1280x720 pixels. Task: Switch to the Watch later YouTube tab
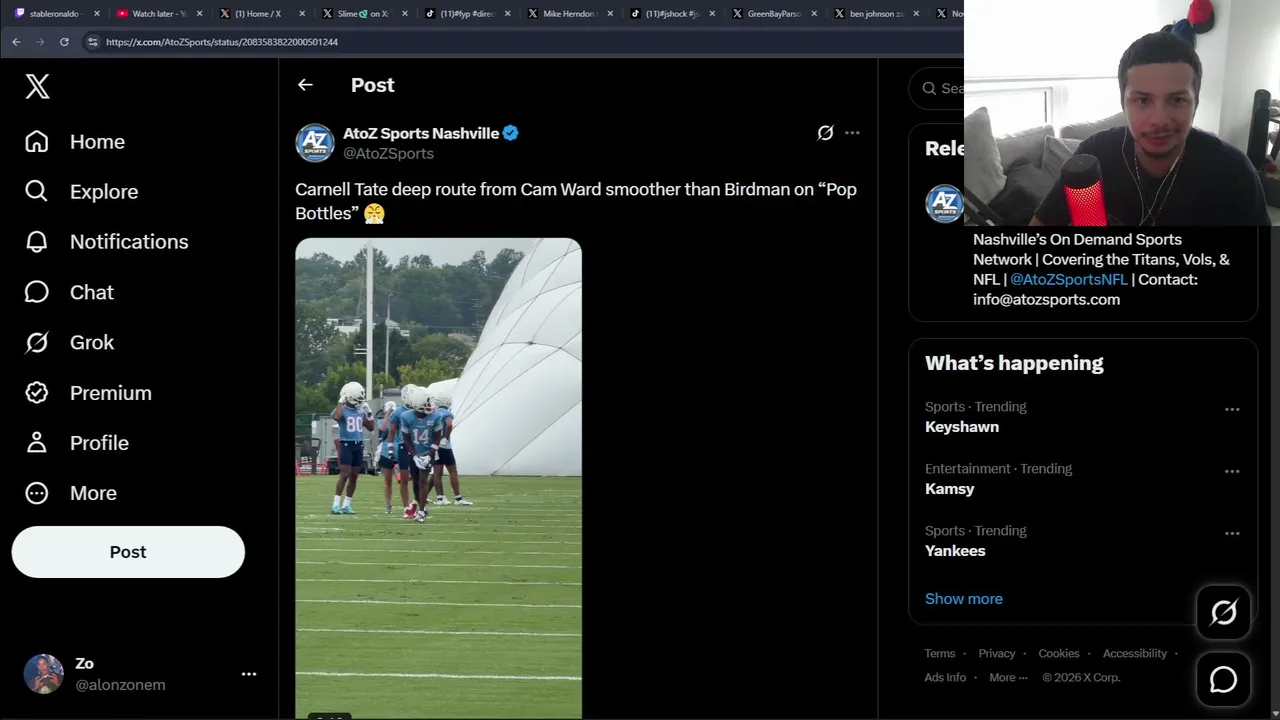coord(158,14)
